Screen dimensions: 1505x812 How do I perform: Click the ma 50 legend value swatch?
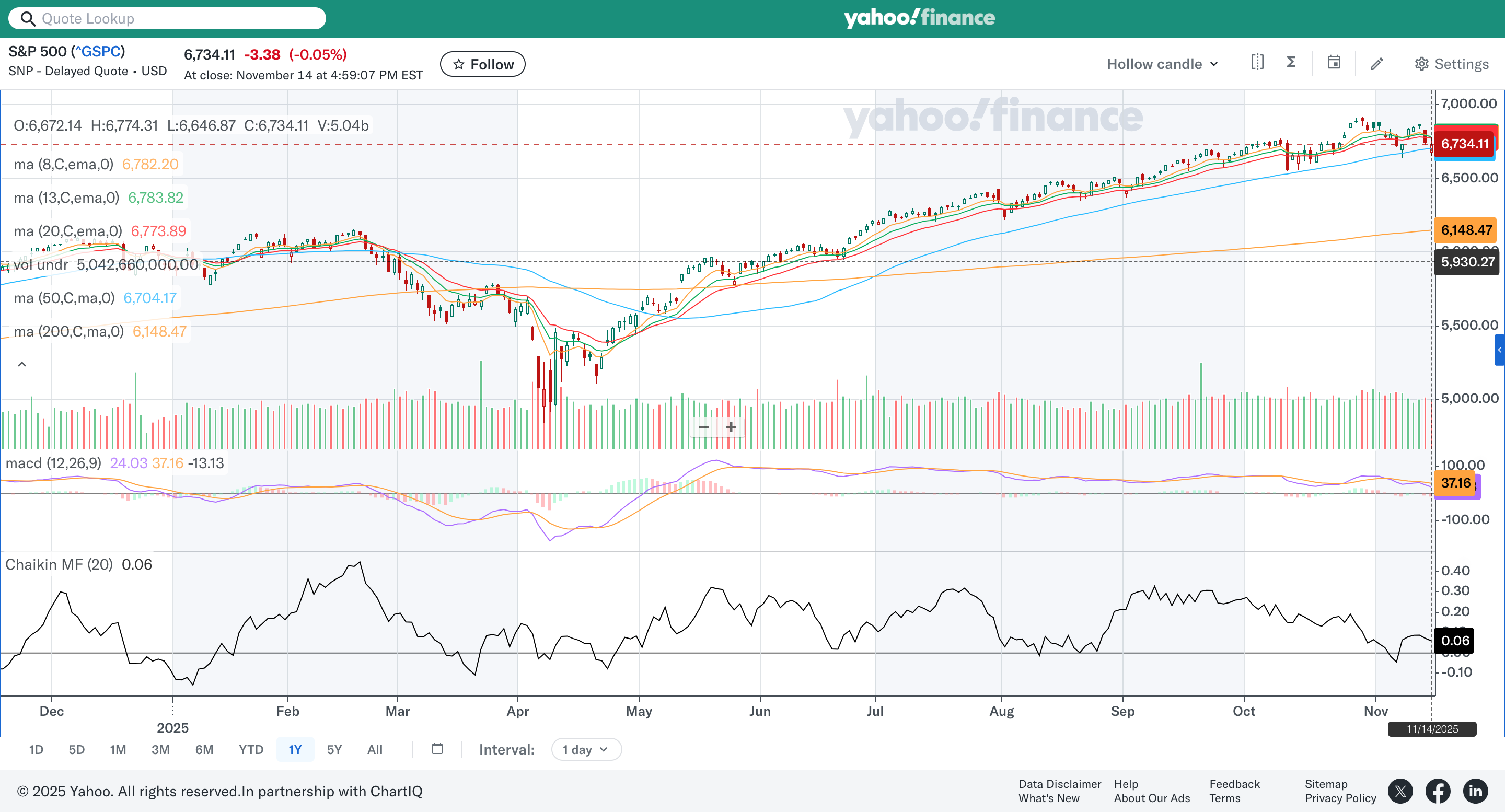[x=149, y=298]
